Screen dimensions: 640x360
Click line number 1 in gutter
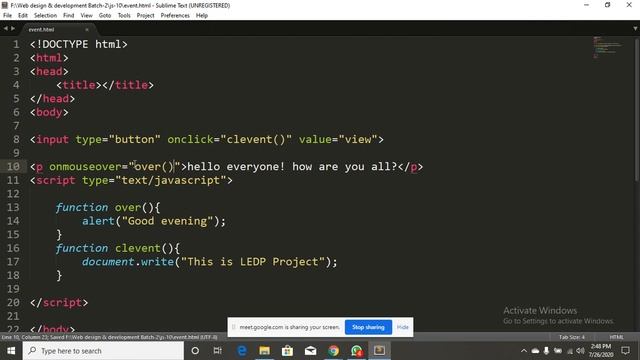16,44
